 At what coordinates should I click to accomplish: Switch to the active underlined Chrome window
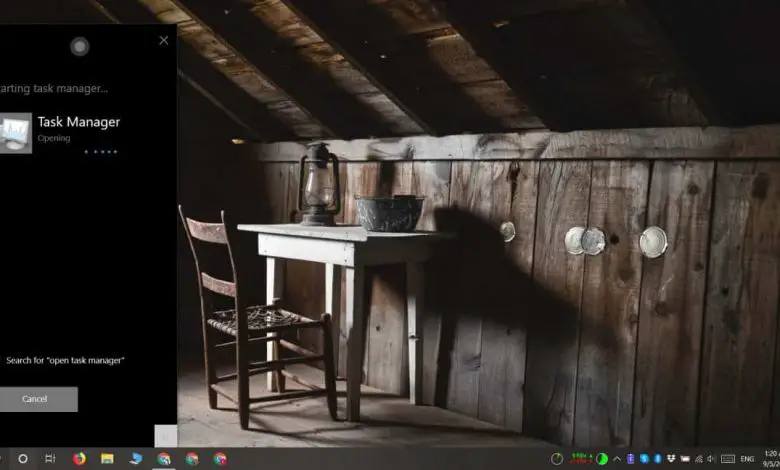[164, 458]
